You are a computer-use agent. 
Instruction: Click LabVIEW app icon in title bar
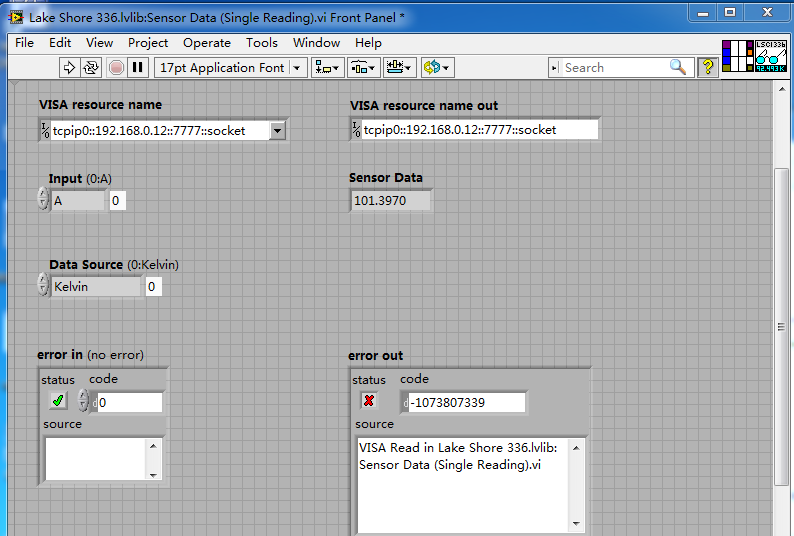[x=16, y=18]
